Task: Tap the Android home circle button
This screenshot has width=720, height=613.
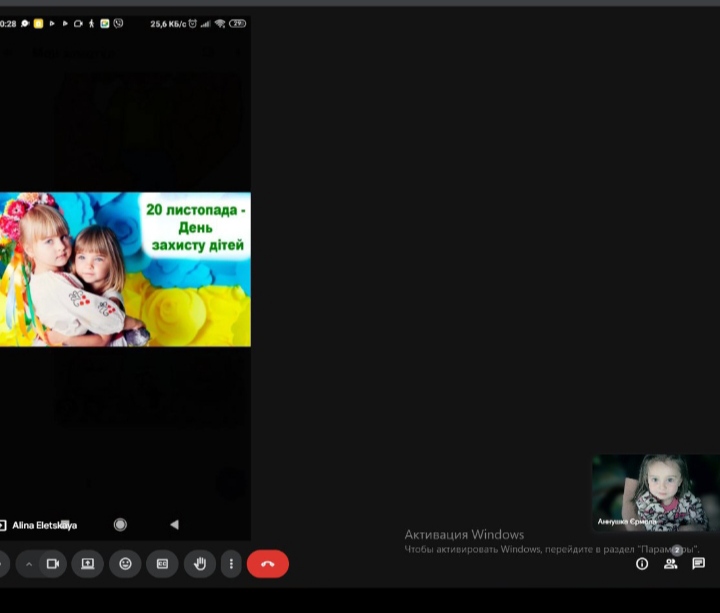Action: (x=120, y=525)
